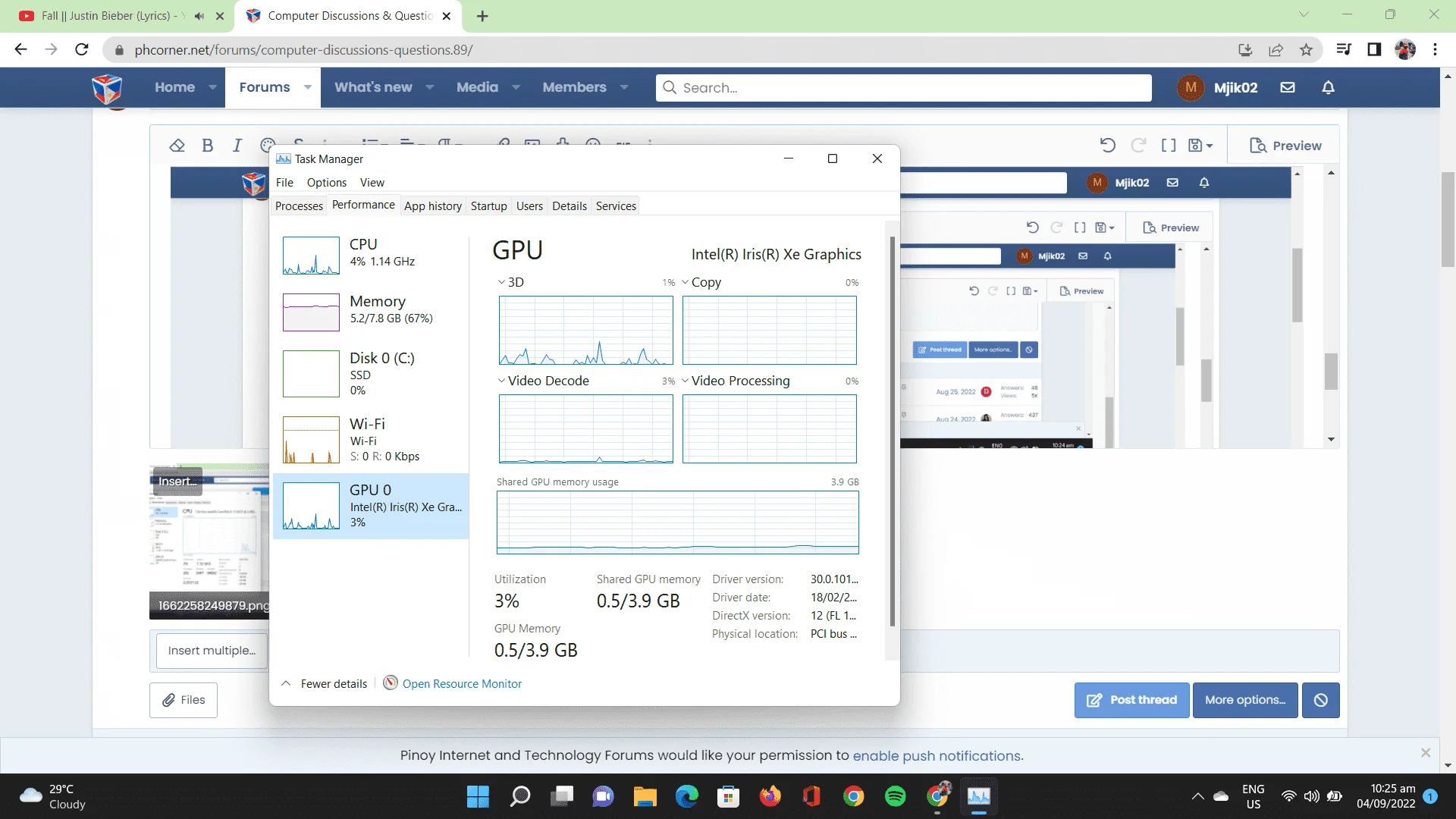
Task: Select Wi-Fi in the performance sidebar
Action: coord(371,440)
